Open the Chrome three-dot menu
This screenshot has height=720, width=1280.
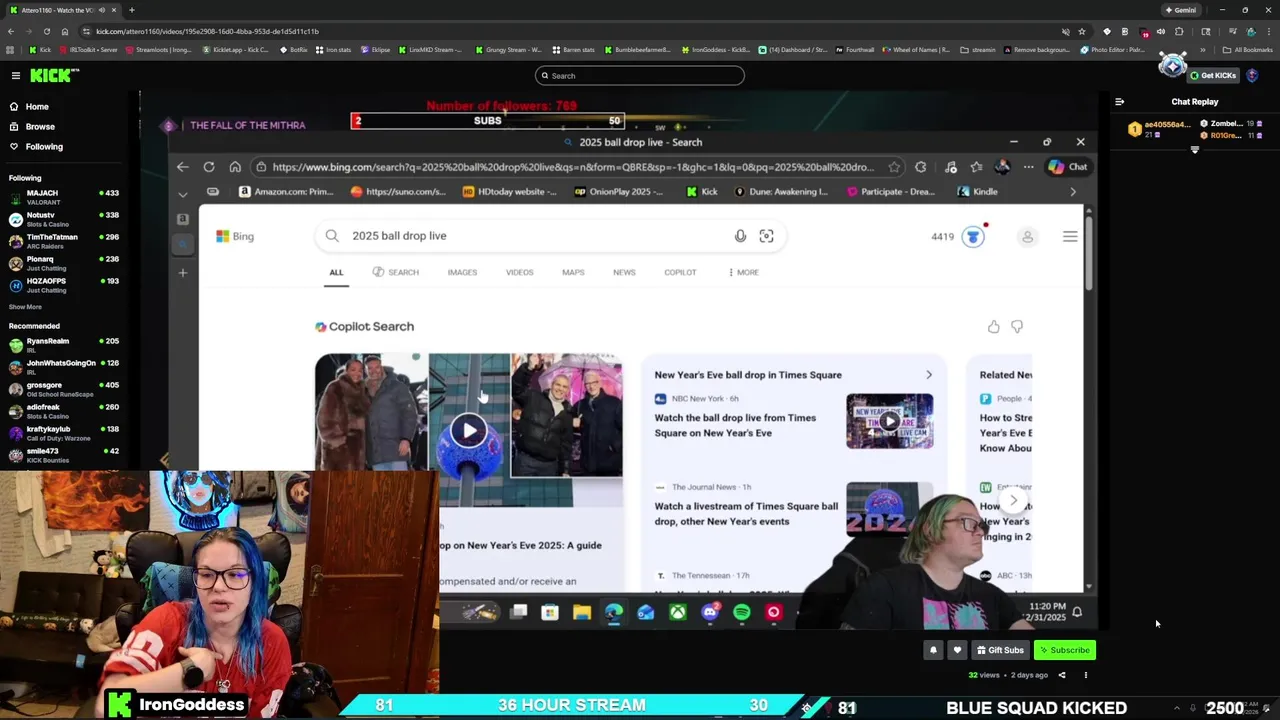[1267, 31]
